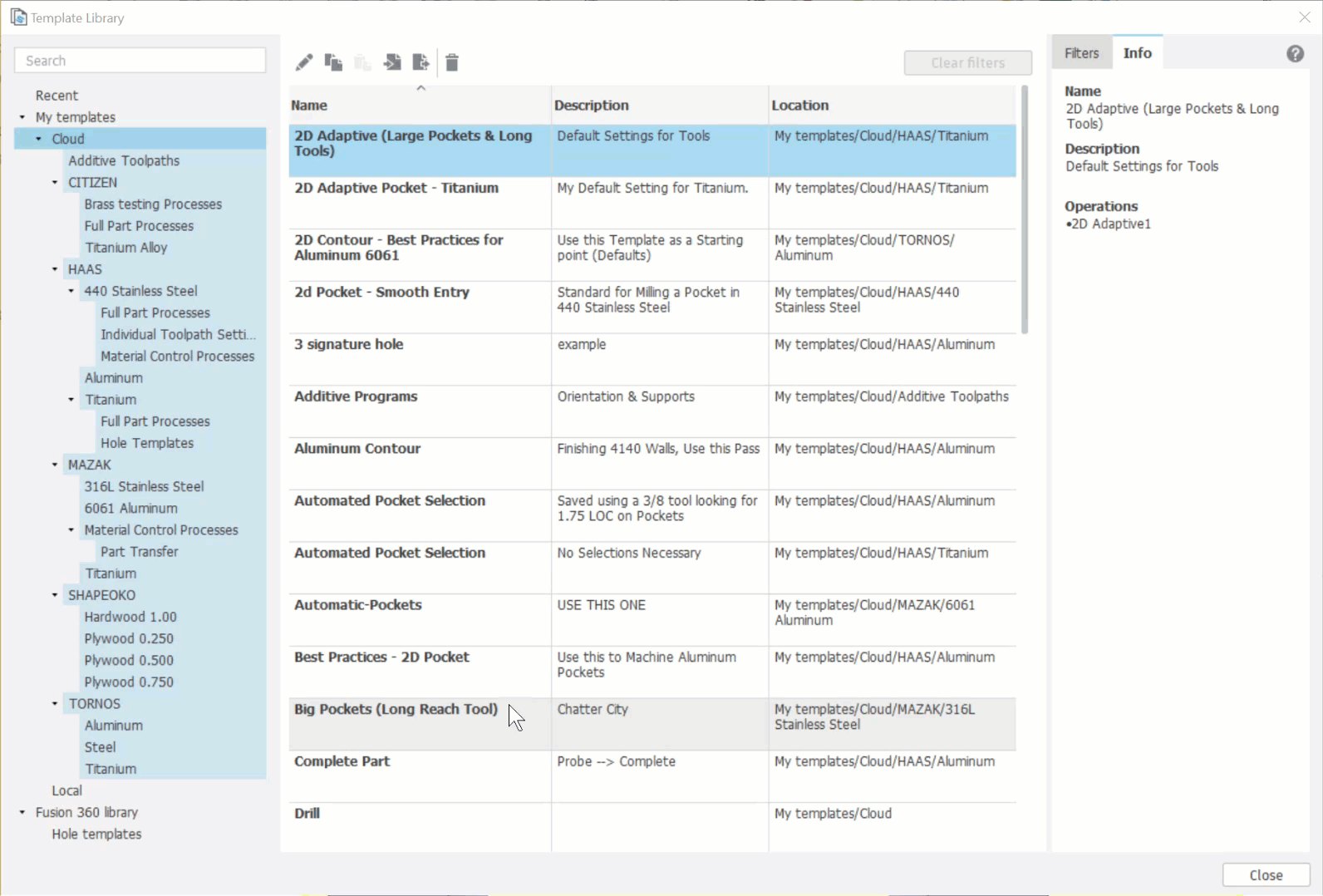The width and height of the screenshot is (1323, 896).
Task: Select Full Part Processes under CITIZEN
Action: [139, 226]
